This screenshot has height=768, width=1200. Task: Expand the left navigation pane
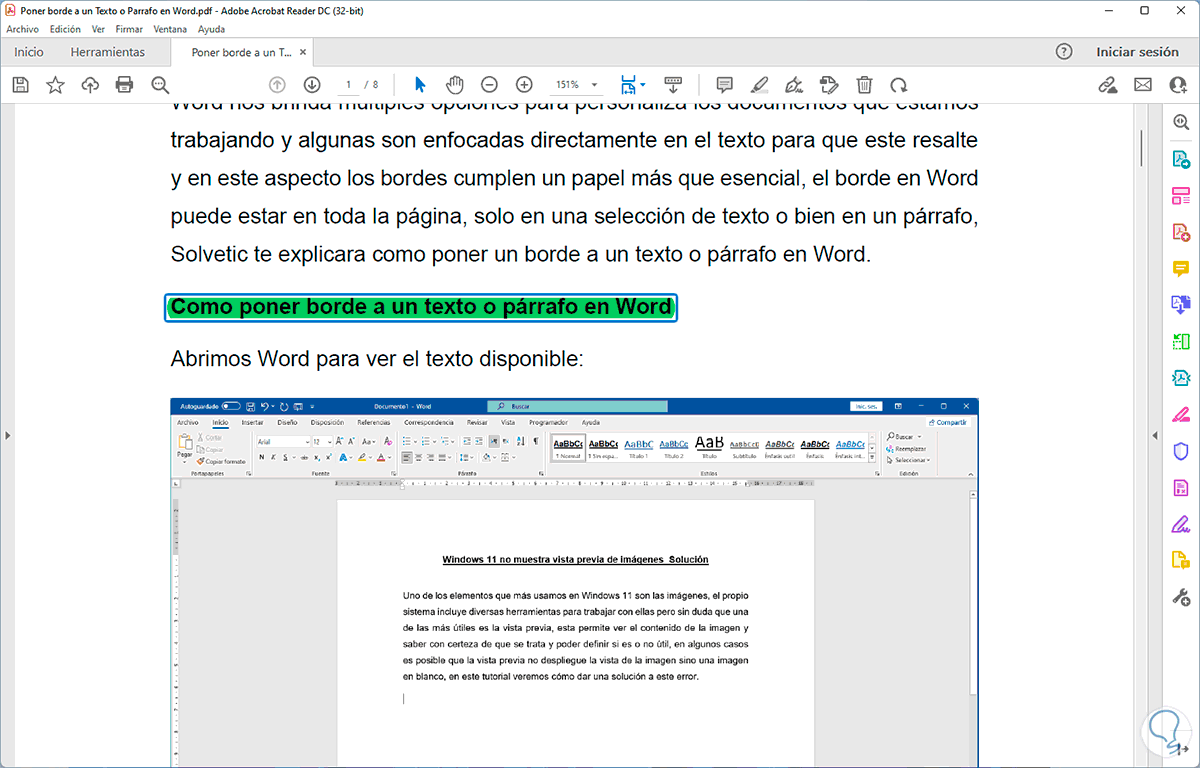7,435
